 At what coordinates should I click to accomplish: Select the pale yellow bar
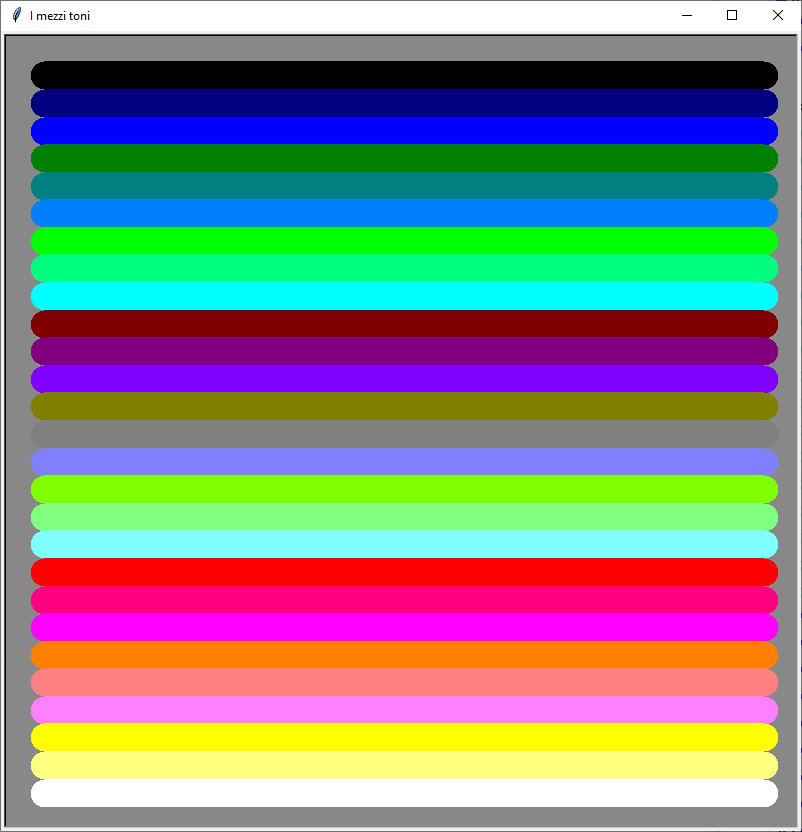[x=404, y=765]
